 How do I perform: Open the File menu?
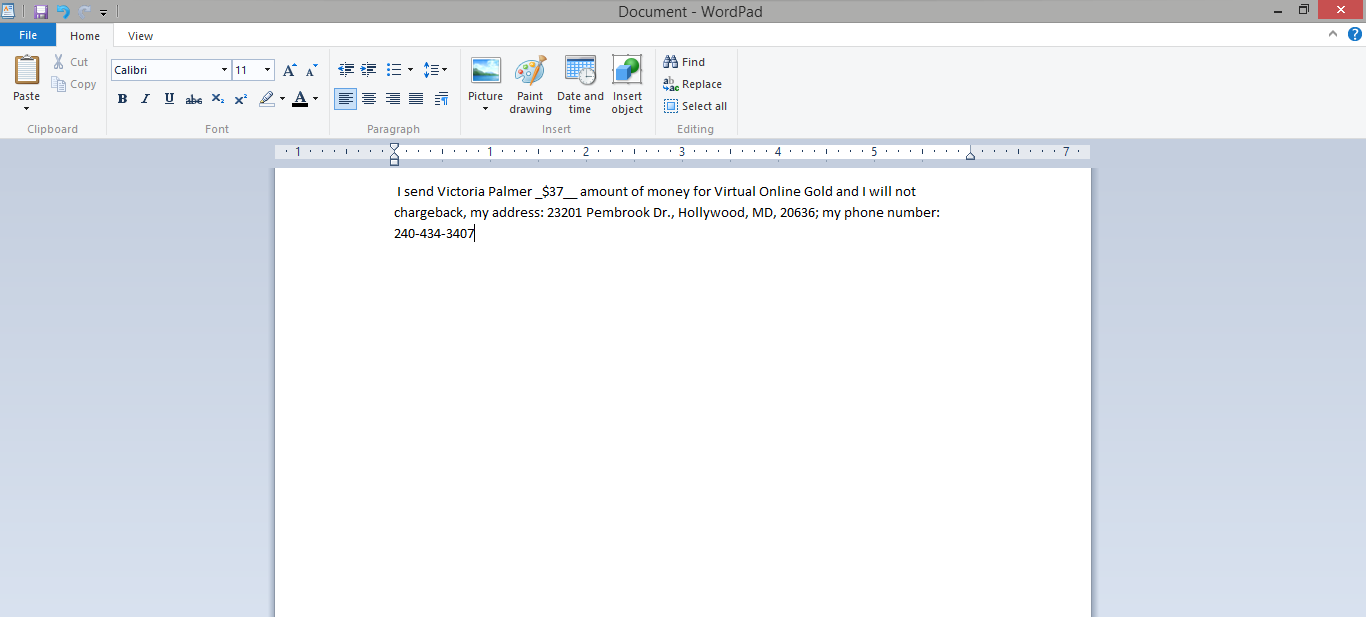28,35
